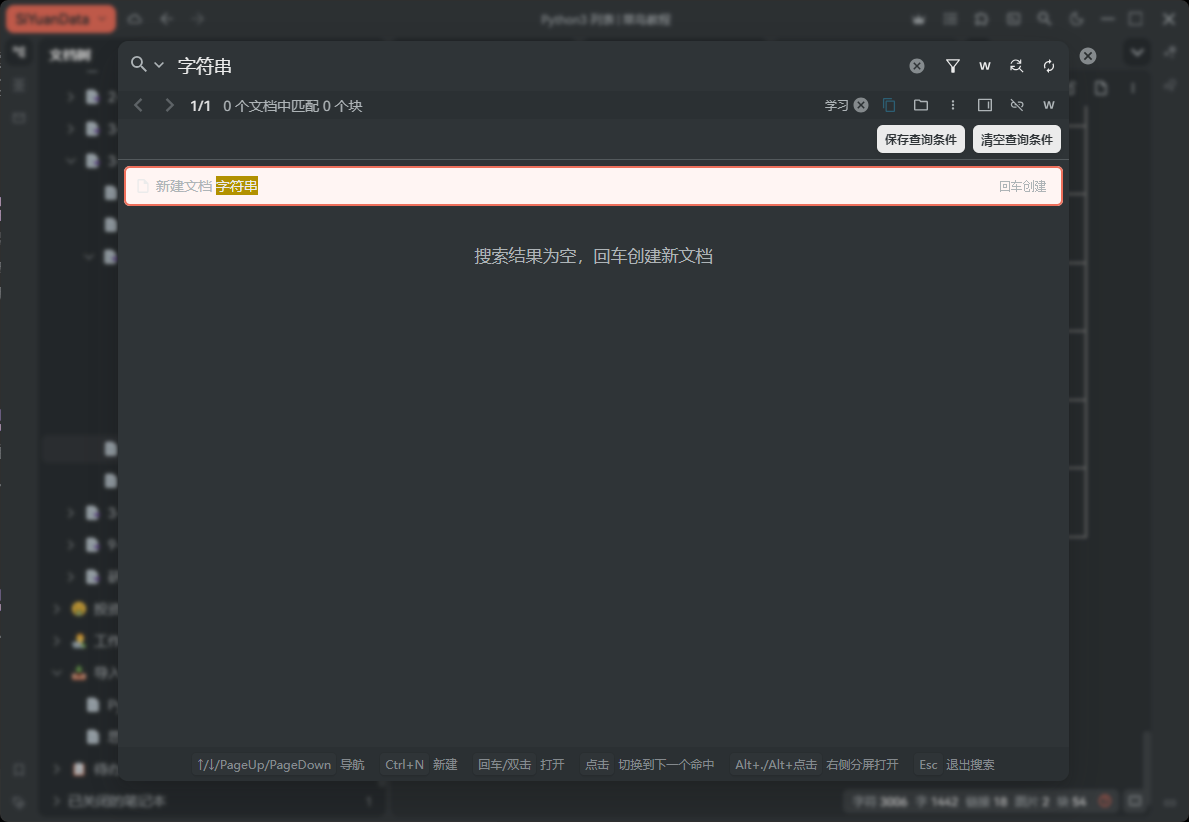Click the 点击 切换到下一个命中 hint
The height and width of the screenshot is (822, 1189).
point(649,764)
